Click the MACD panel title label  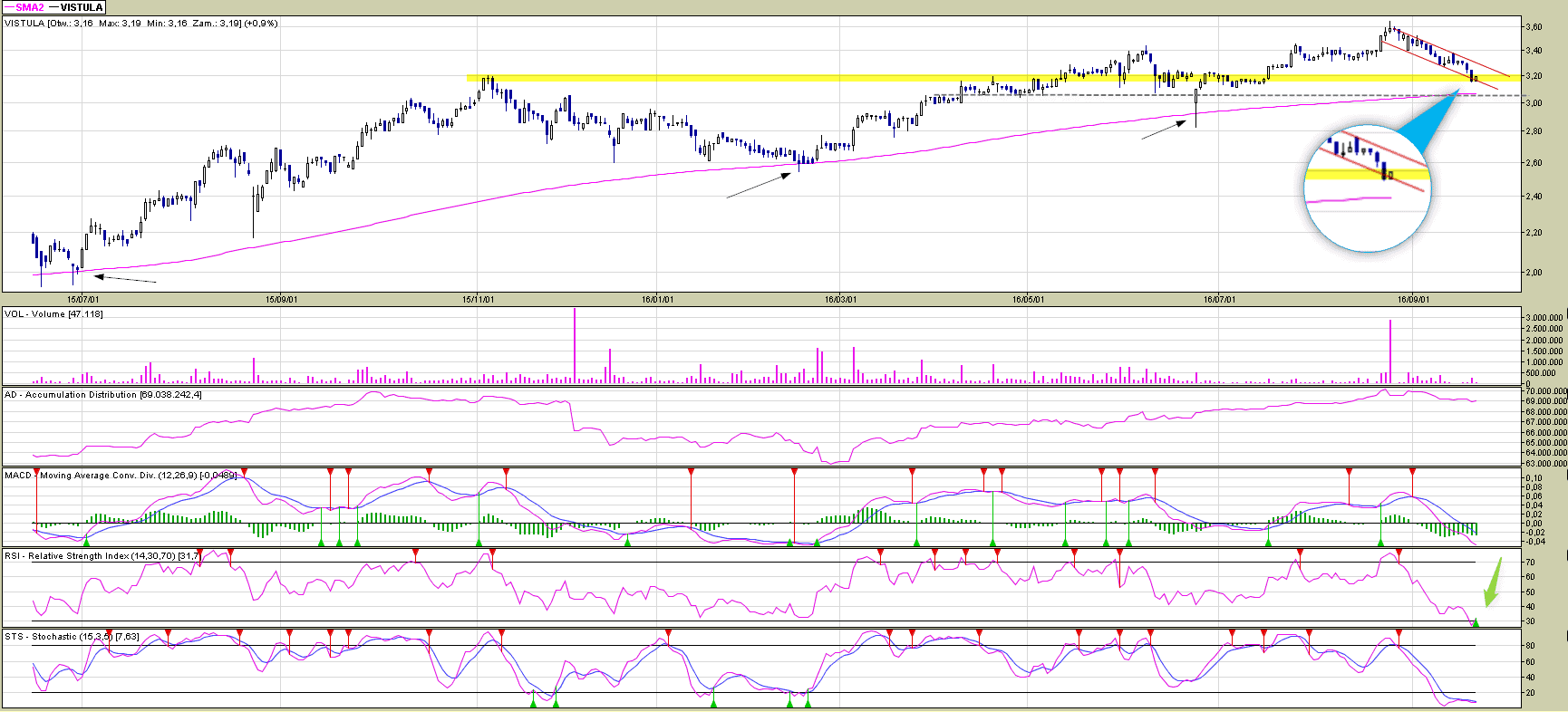point(121,476)
